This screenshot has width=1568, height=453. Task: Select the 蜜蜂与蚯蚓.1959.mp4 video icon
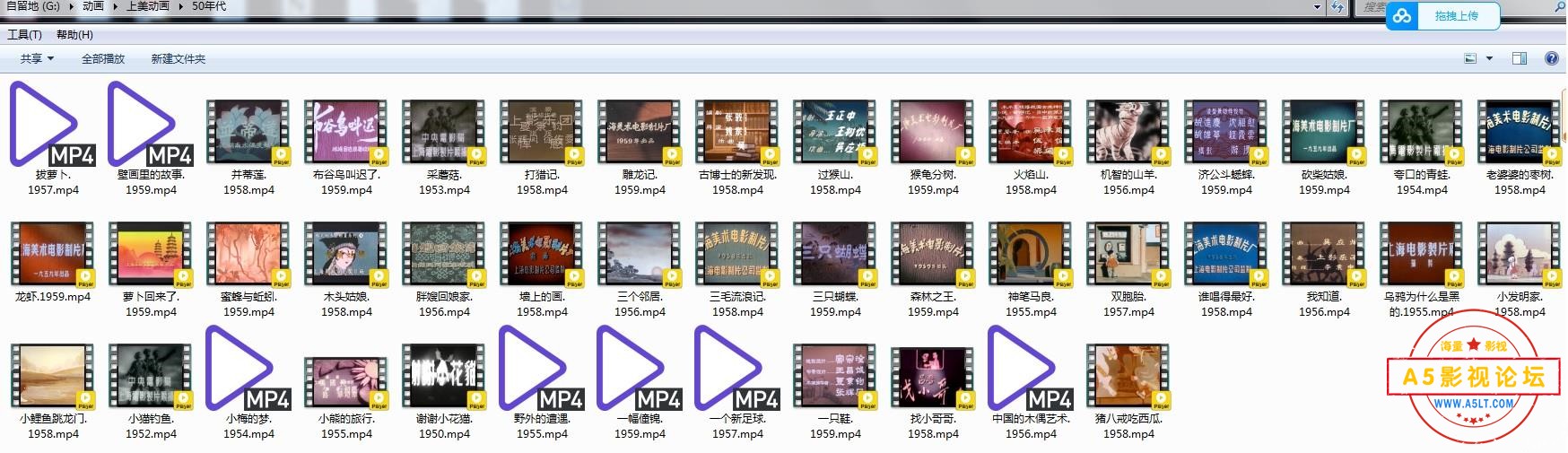(x=248, y=255)
